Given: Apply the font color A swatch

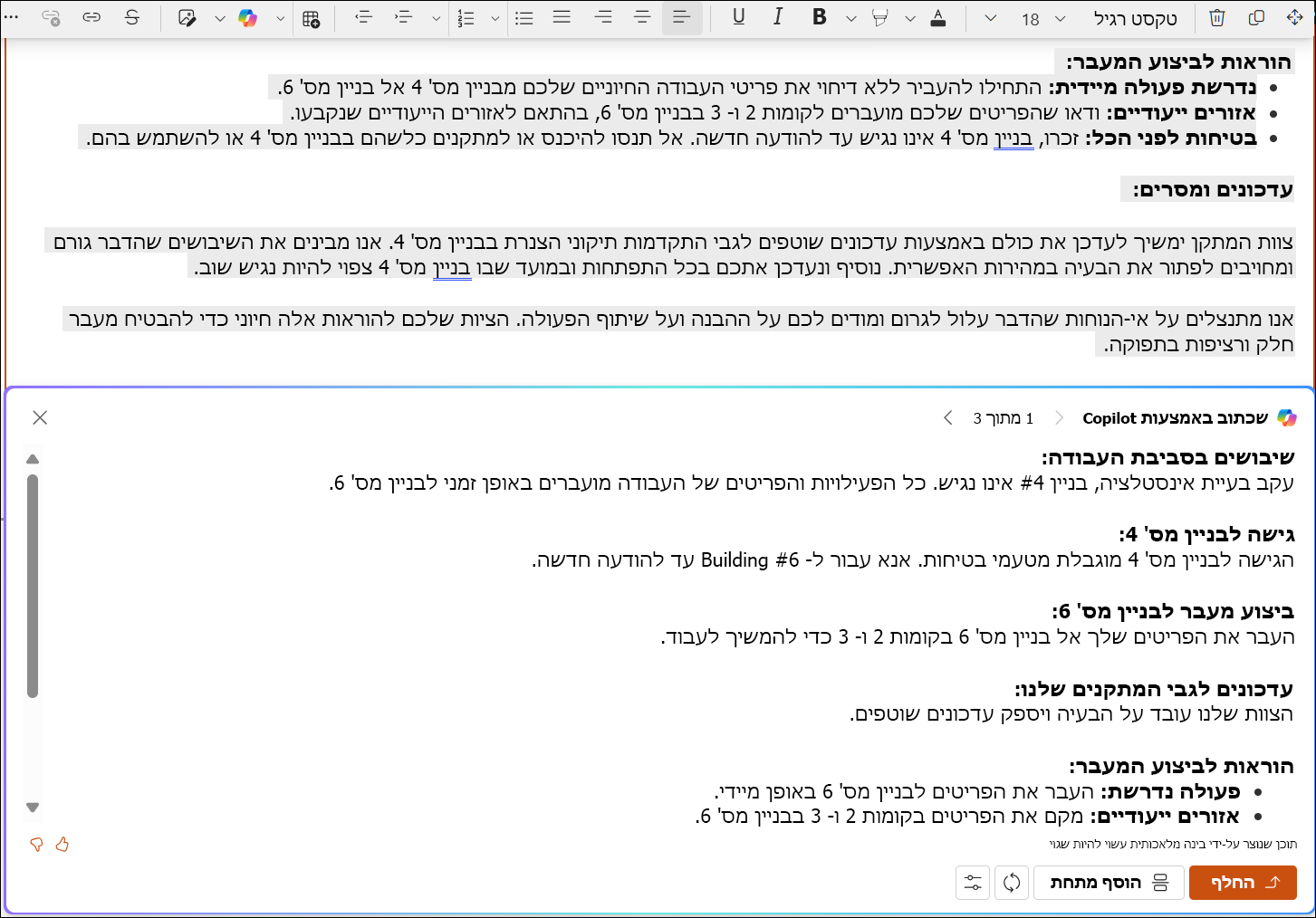Looking at the screenshot, I should (938, 18).
